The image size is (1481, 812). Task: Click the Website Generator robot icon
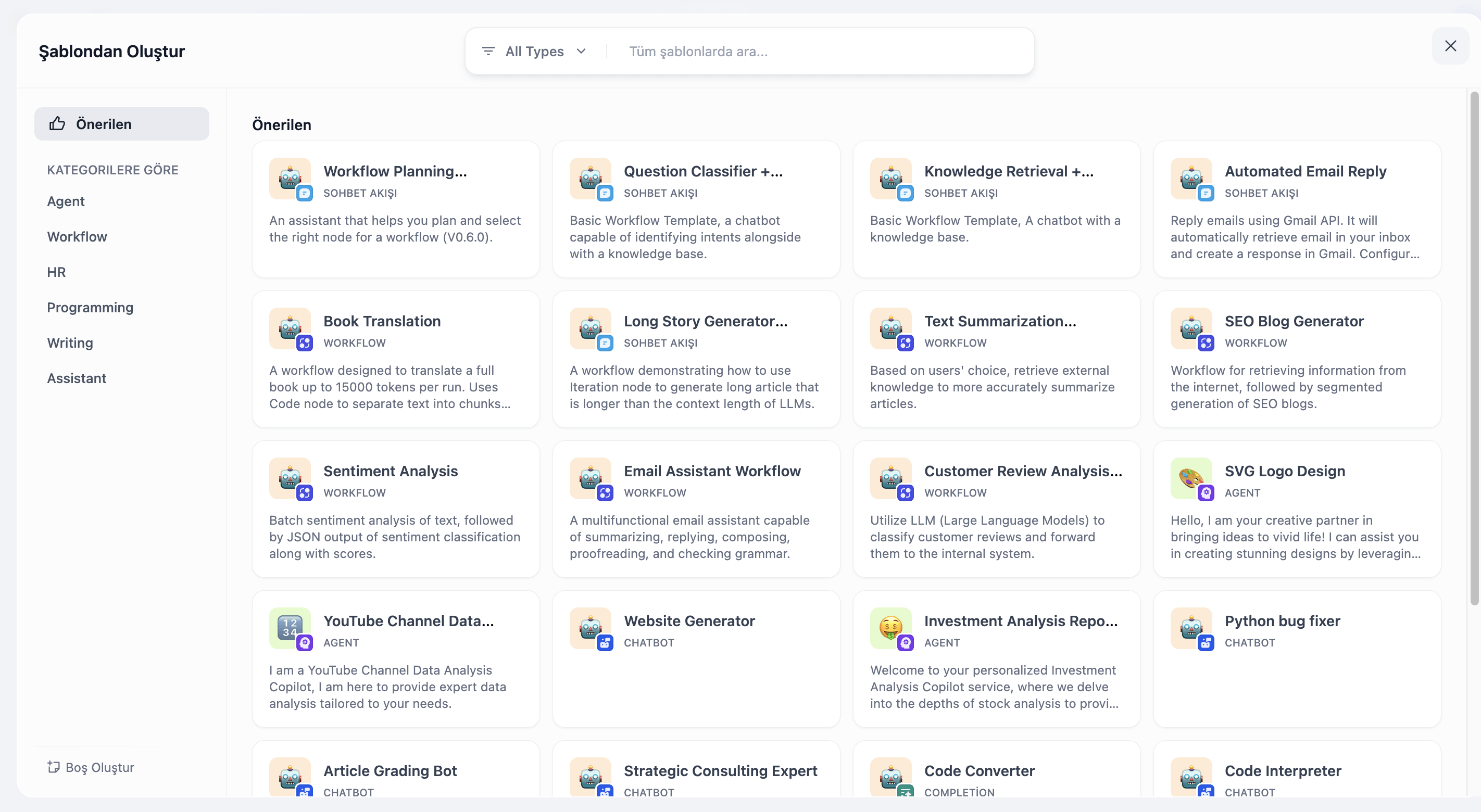click(x=591, y=629)
